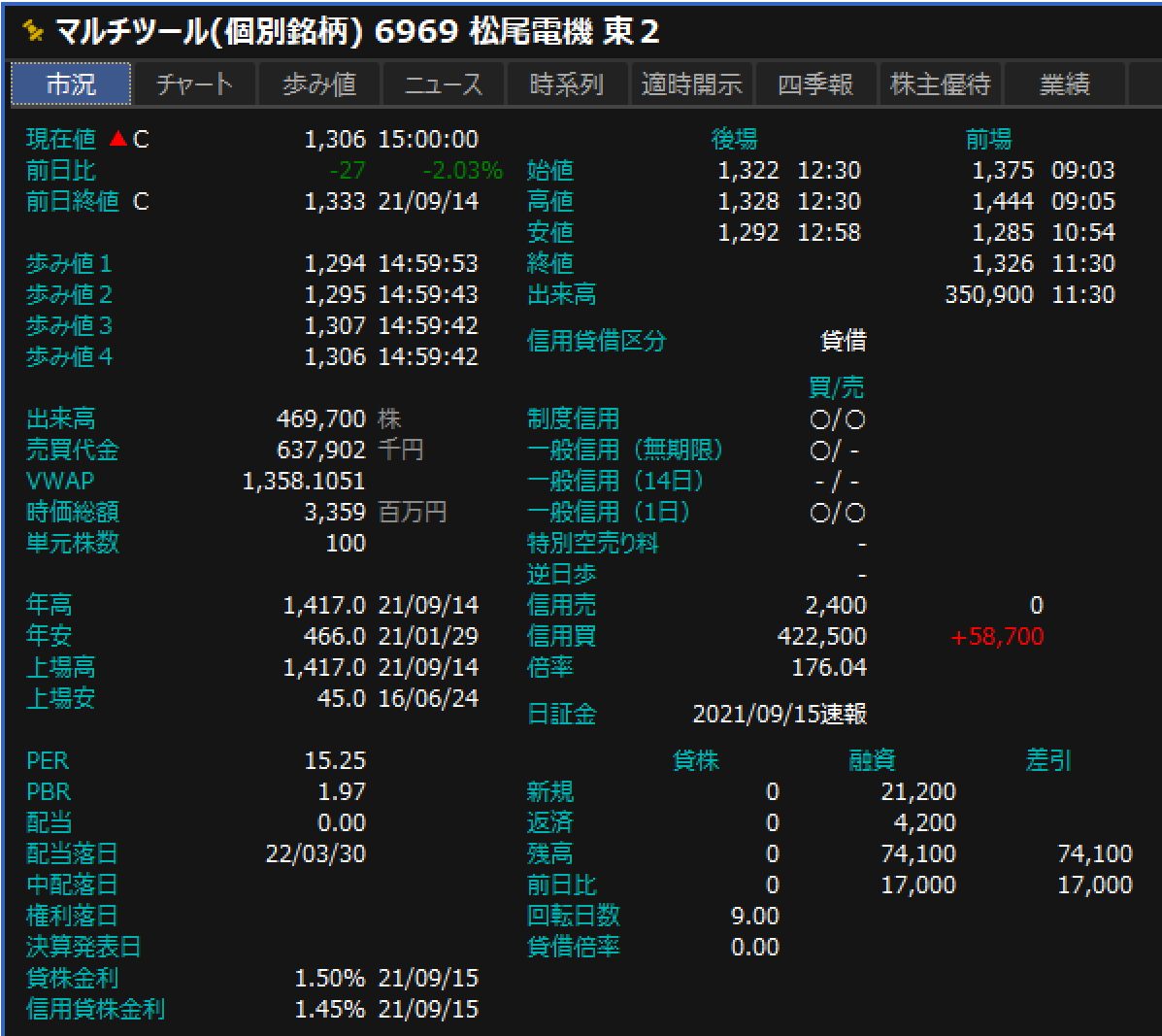Screen dimensions: 1162x1036
Task: Click 前場 high price 1,444
Action: 1003,202
